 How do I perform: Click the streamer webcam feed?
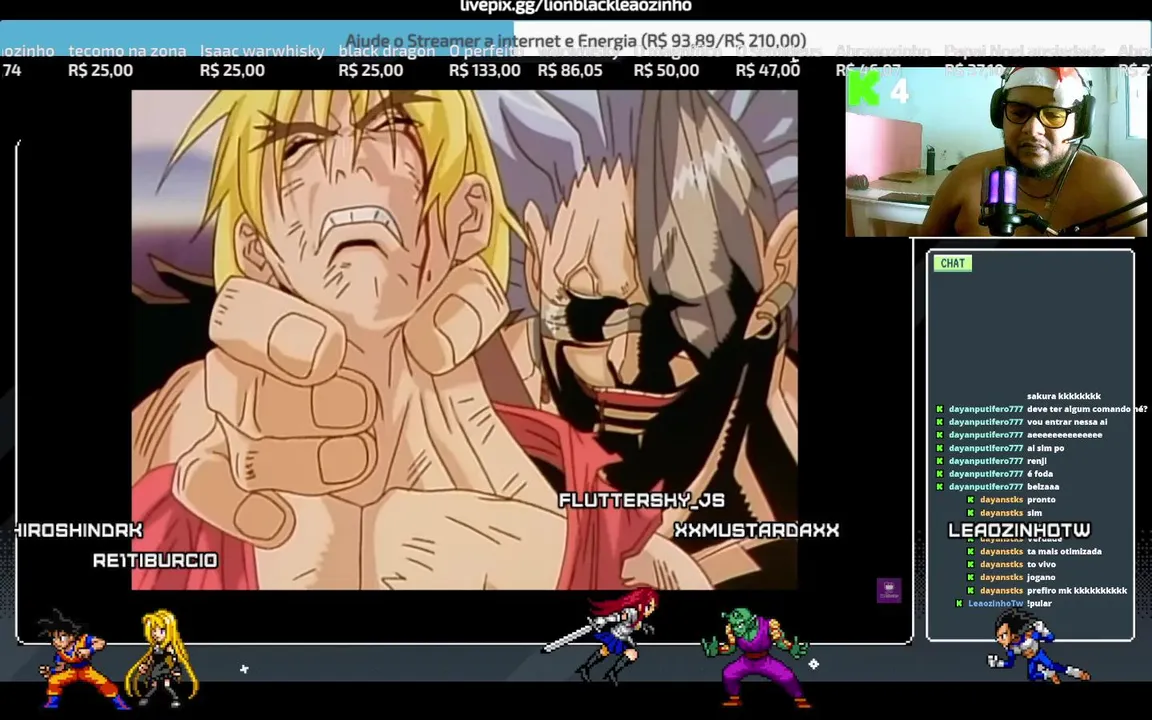996,151
